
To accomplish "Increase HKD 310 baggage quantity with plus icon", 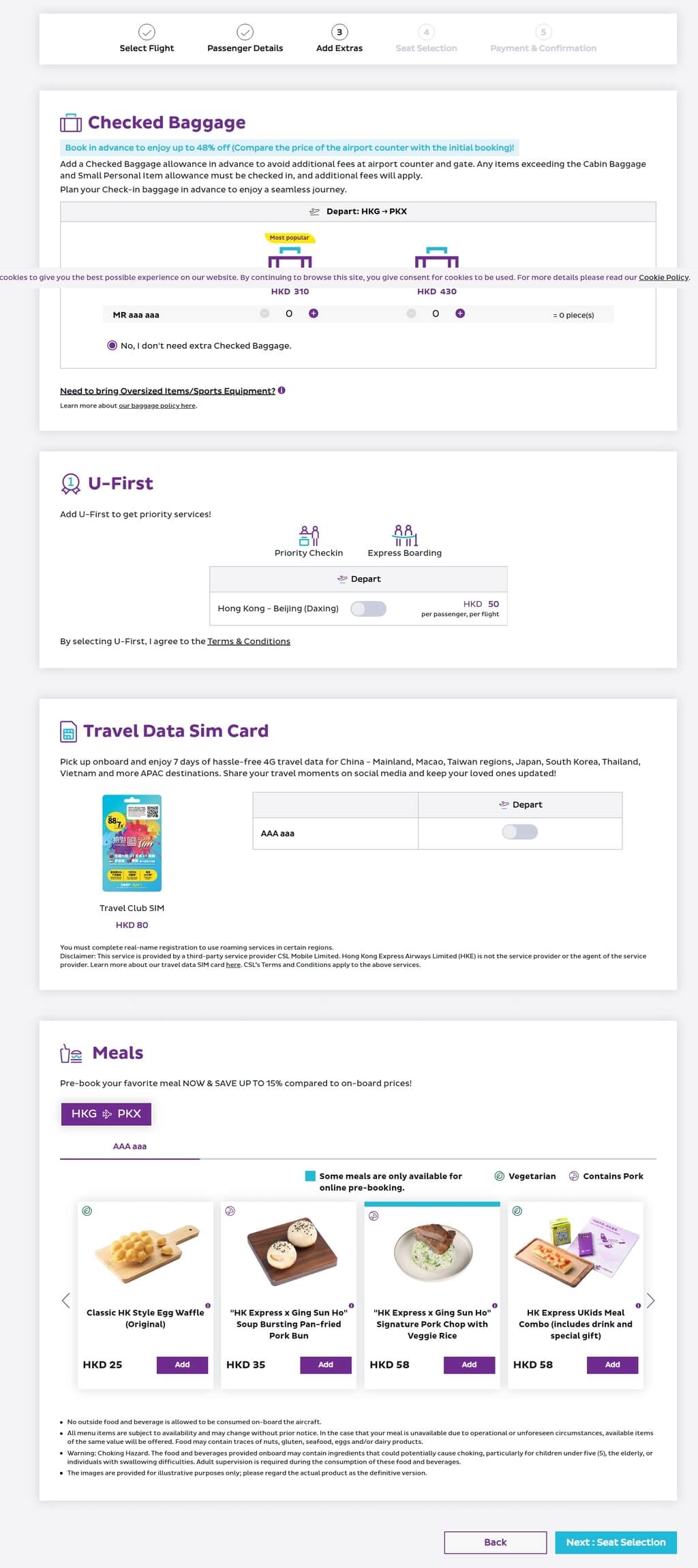I will coord(314,313).
